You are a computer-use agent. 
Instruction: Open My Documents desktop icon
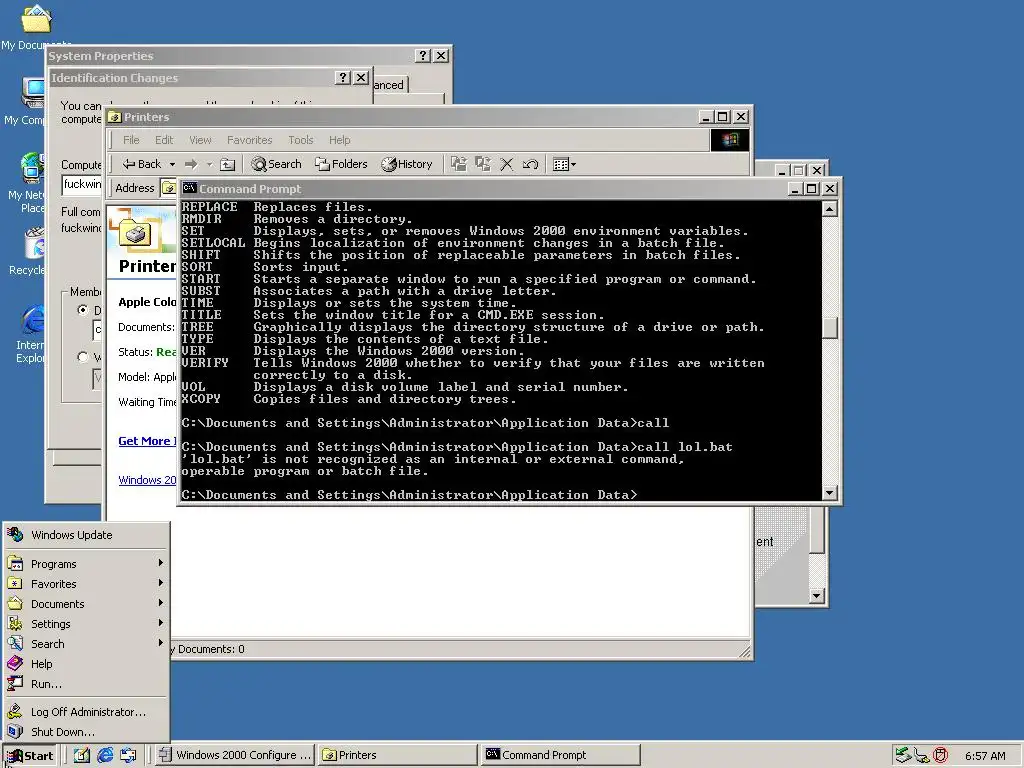point(36,20)
